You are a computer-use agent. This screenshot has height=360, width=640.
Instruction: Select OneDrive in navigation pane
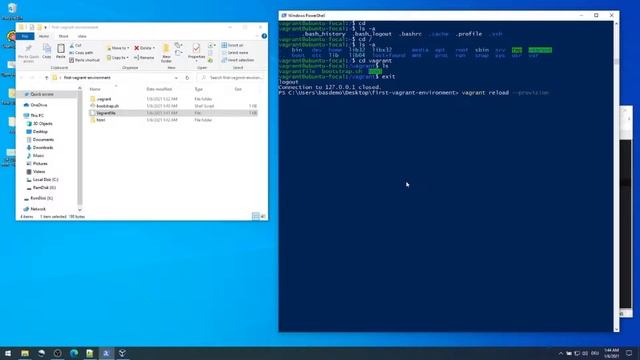point(36,105)
